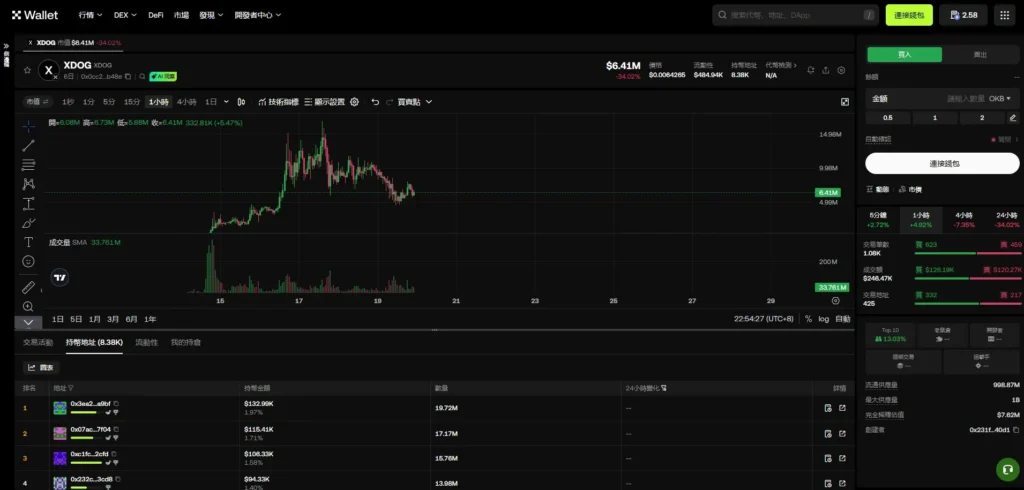Click the white 連接錢包 button in trade panel

[x=942, y=163]
